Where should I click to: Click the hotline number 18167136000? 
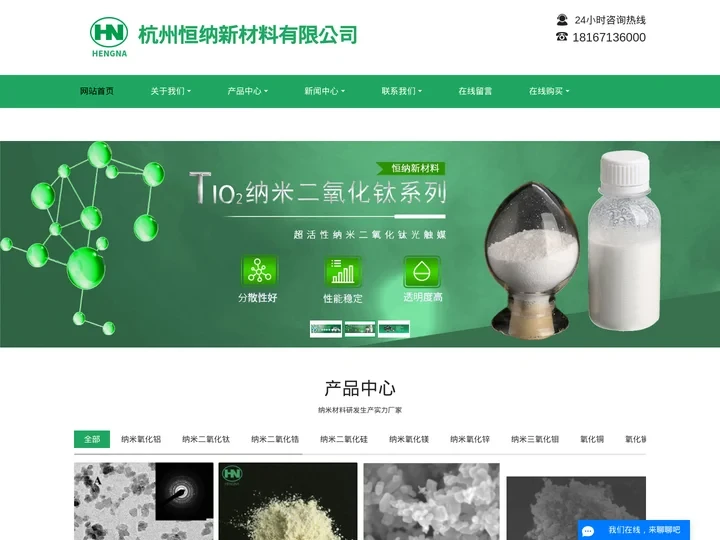[609, 37]
